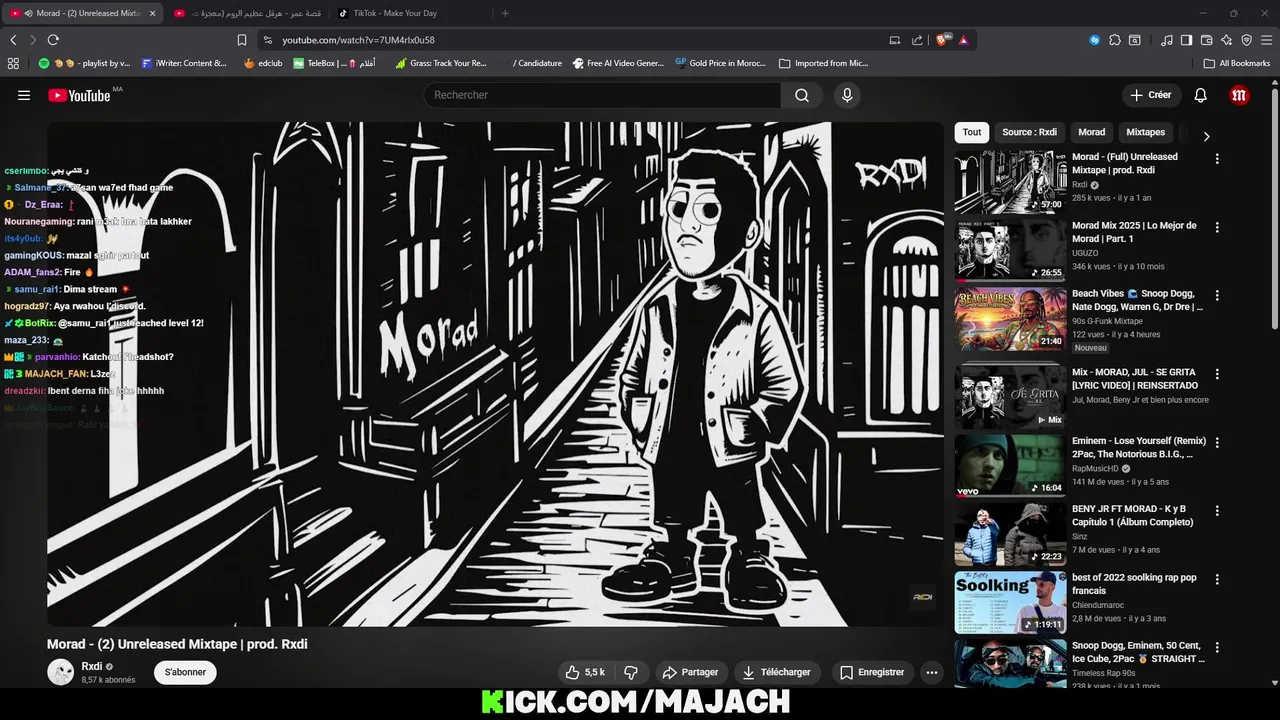Select the Mixtapes filter chip
1280x720 pixels.
pos(1145,132)
